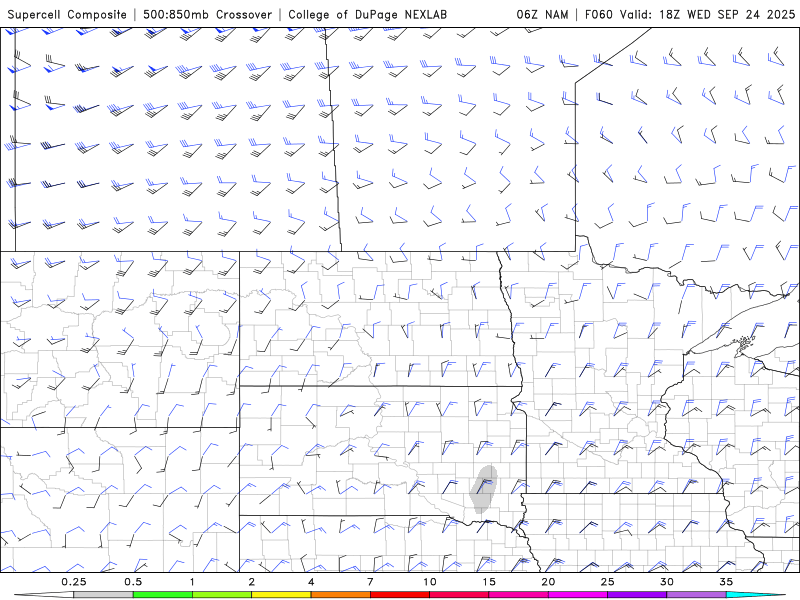The width and height of the screenshot is (800, 600).
Task: Select the bright green 0.5–1 colorbar segment
Action: click(x=163, y=595)
